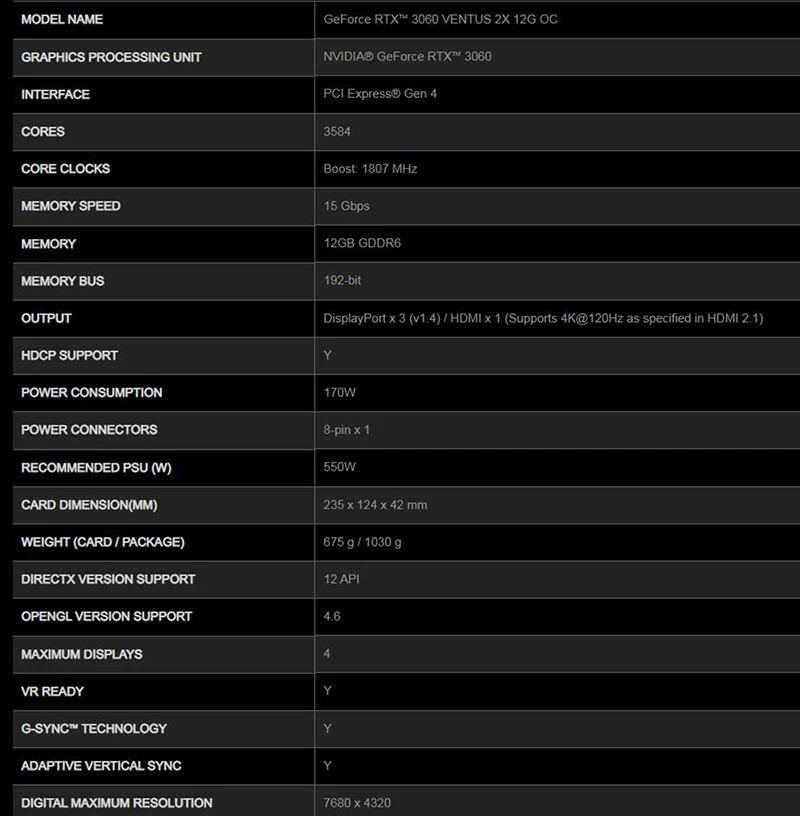Click the DIRECTX VERSION SUPPORT label
The height and width of the screenshot is (816, 800).
pos(108,579)
